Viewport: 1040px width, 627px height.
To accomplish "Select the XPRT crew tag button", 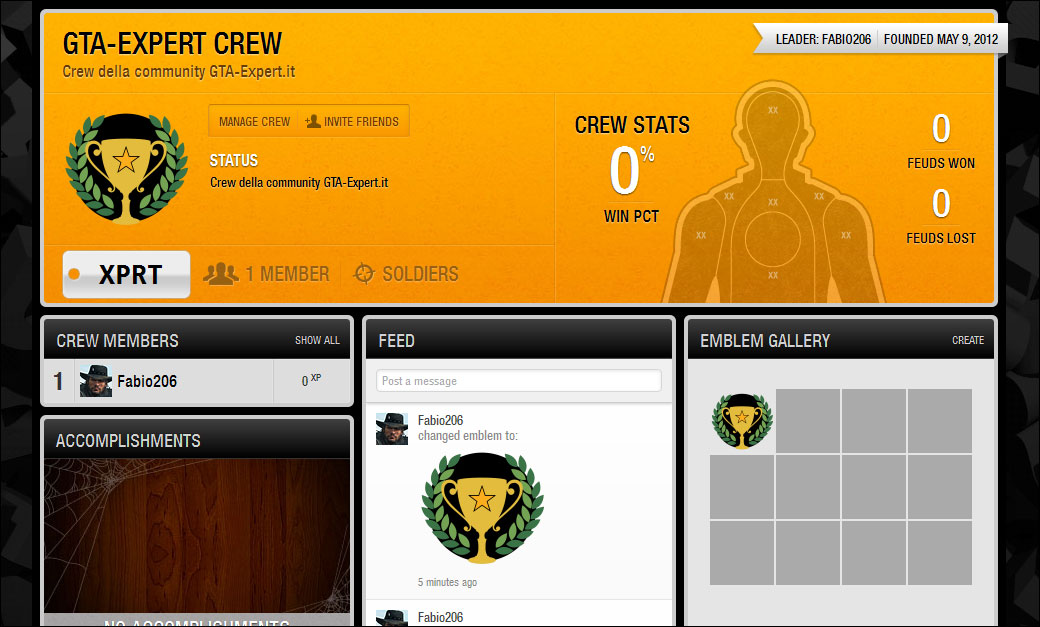I will click(x=127, y=274).
